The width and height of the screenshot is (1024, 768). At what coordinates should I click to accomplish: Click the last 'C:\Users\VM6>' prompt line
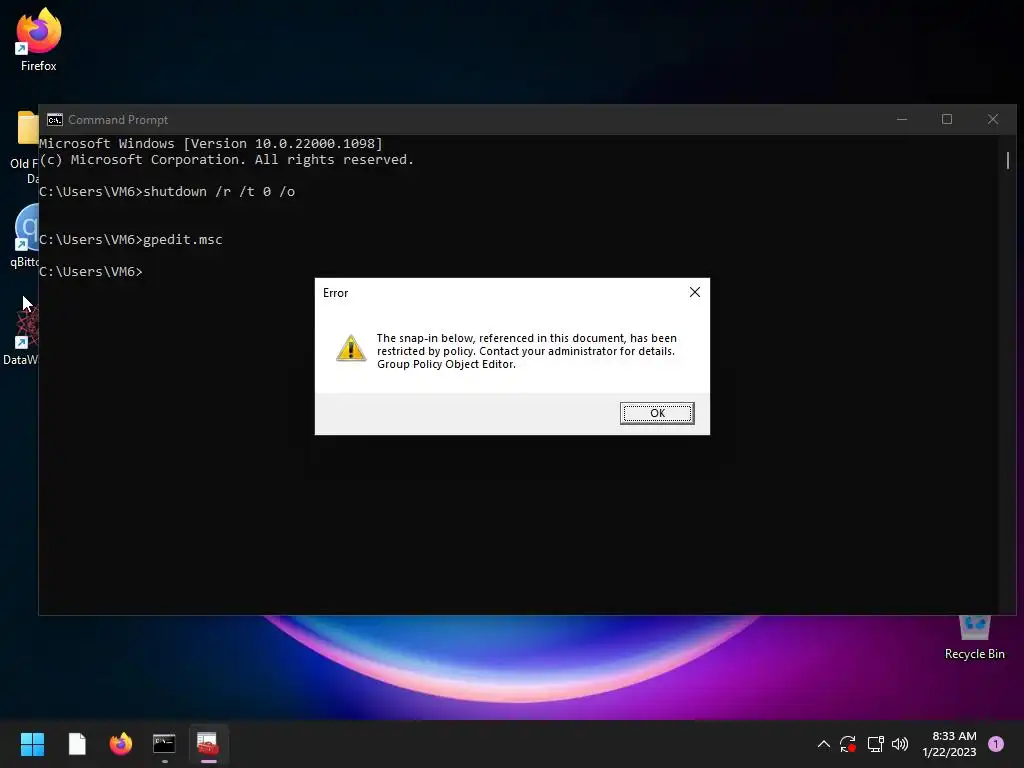click(x=91, y=272)
